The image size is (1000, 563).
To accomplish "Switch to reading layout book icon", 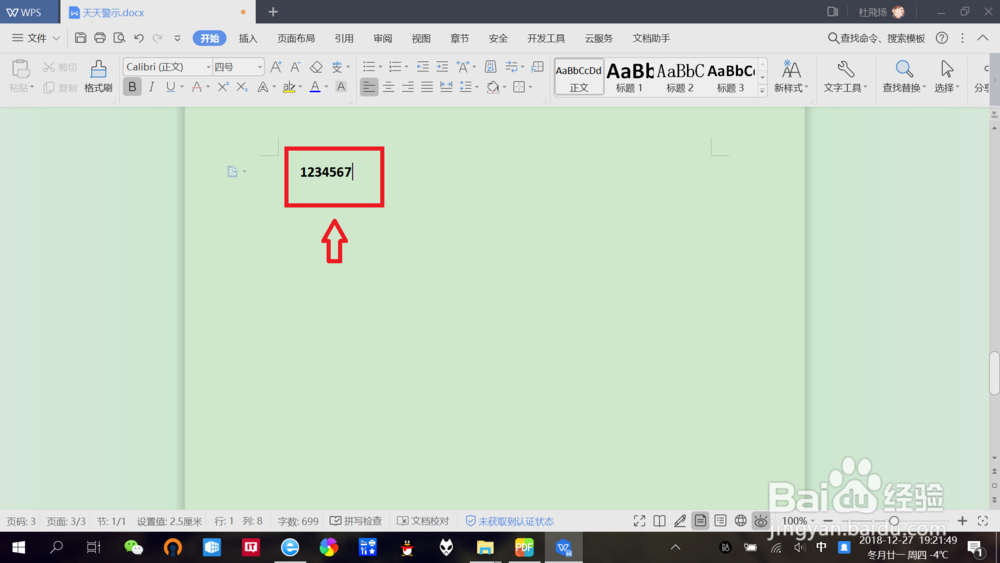I will (x=659, y=521).
